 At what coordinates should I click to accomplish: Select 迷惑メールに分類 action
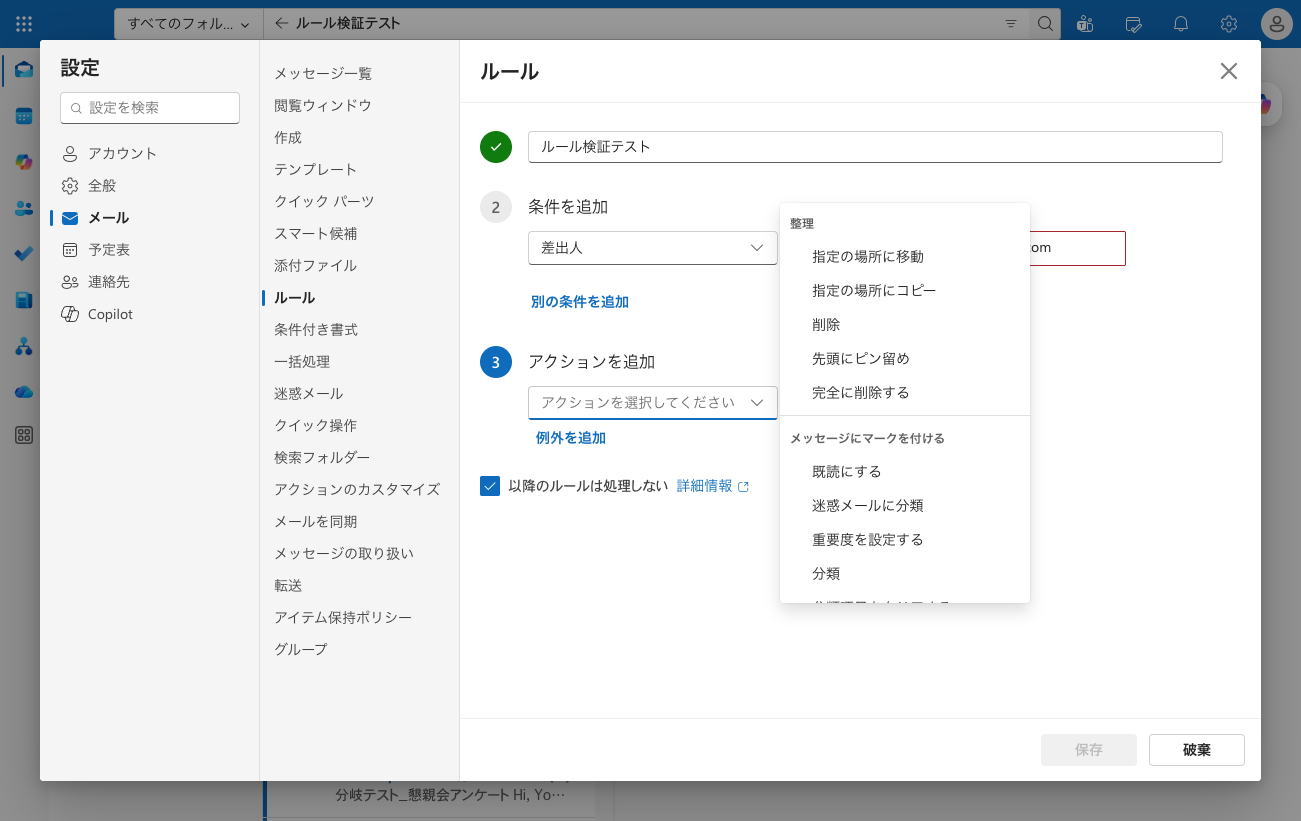click(905, 506)
